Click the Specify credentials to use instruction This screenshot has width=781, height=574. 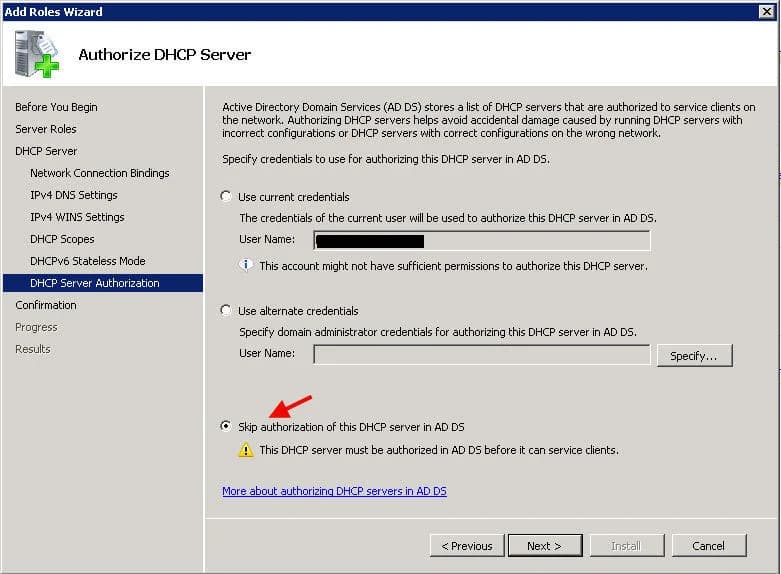tap(386, 159)
